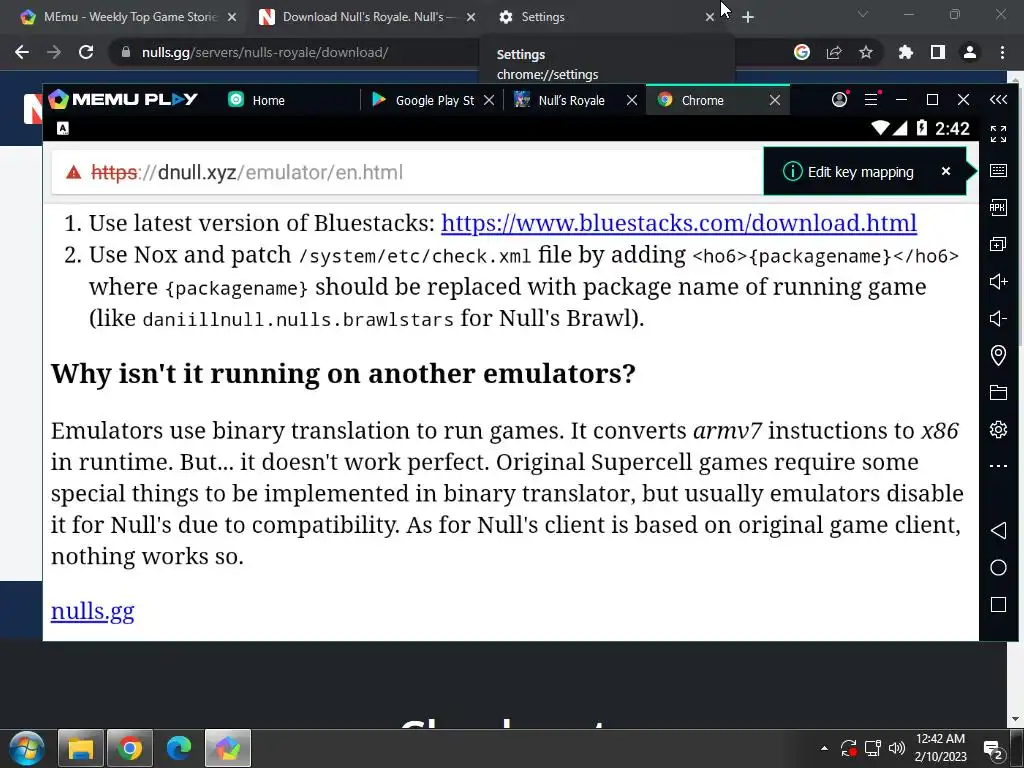1024x768 pixels.
Task: Open Microsoft Edge from taskbar
Action: click(179, 748)
